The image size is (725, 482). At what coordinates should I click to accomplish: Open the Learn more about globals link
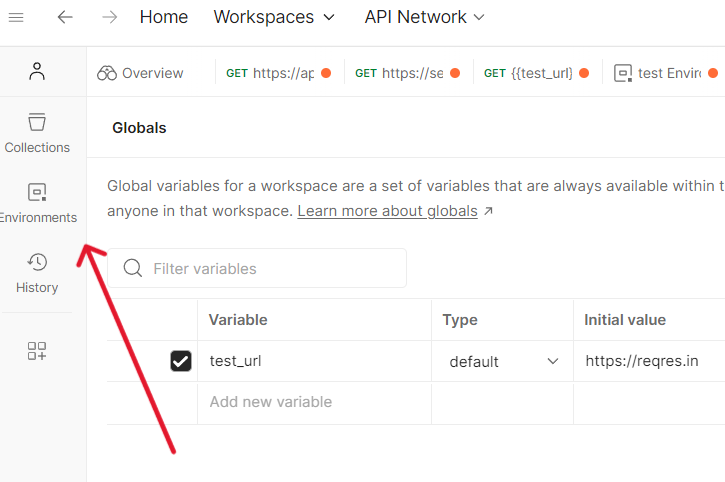click(387, 211)
